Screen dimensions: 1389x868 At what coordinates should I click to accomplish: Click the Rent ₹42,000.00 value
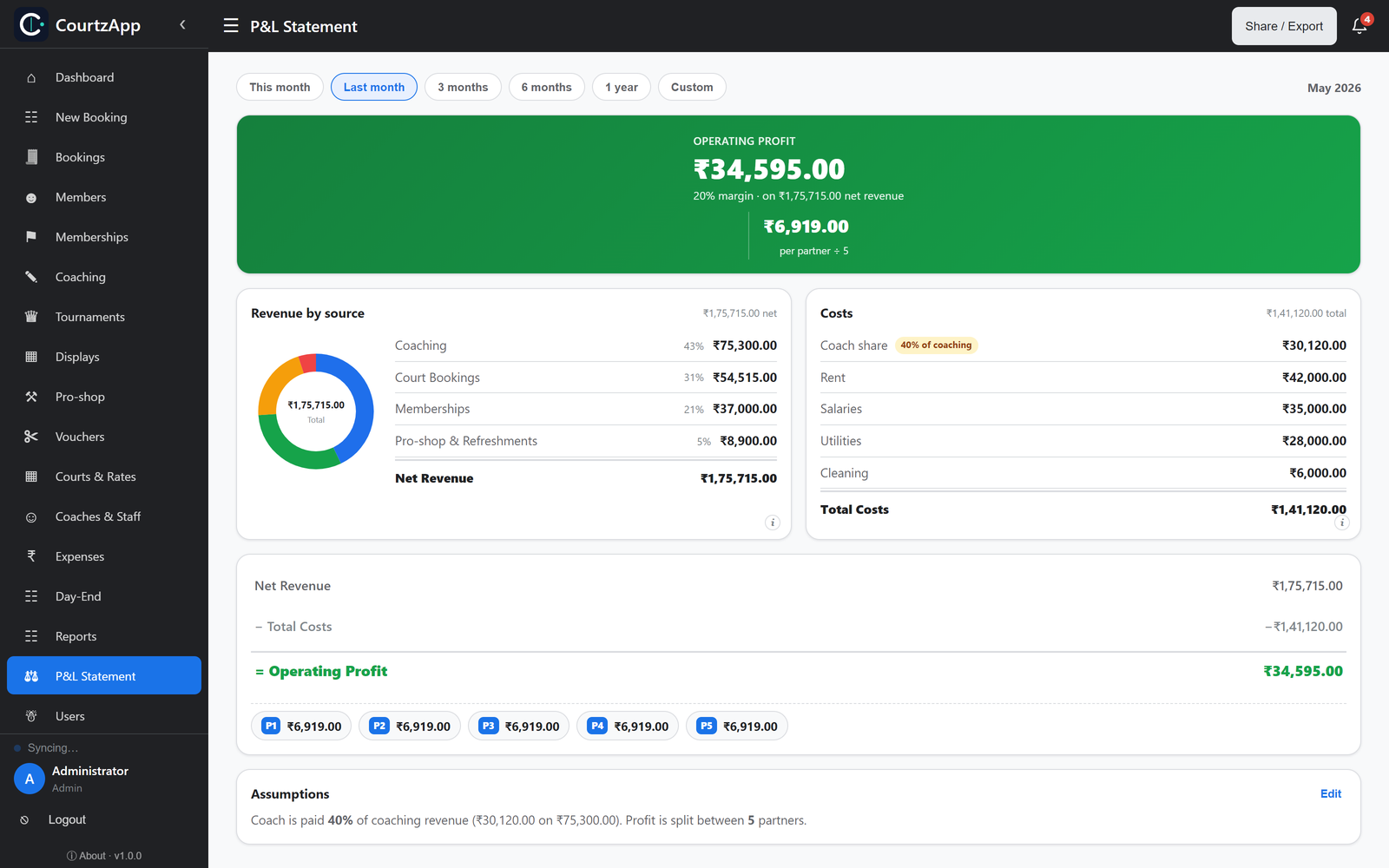click(1314, 378)
